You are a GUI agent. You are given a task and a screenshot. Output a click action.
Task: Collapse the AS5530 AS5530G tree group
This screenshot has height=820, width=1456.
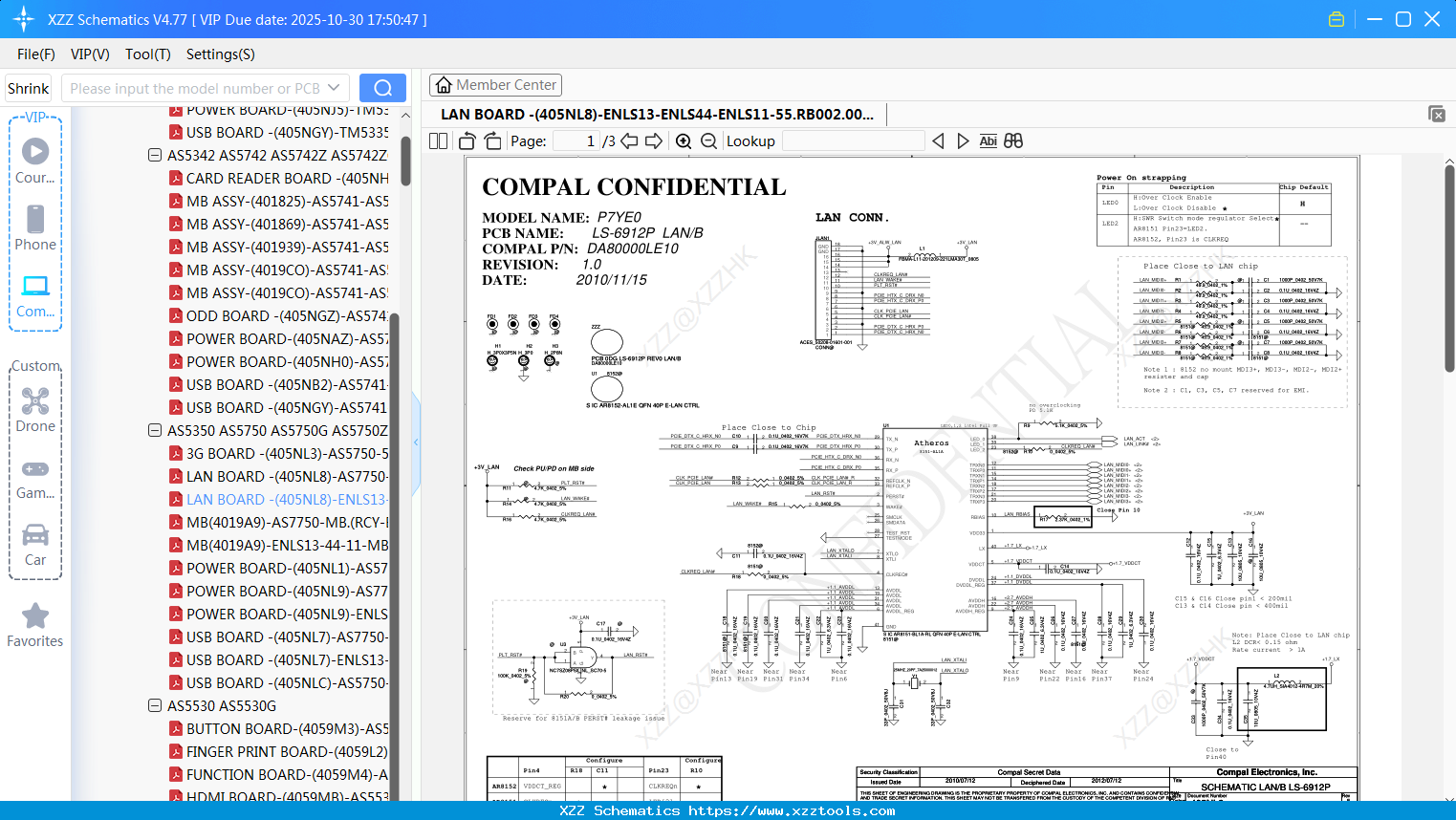click(x=155, y=705)
